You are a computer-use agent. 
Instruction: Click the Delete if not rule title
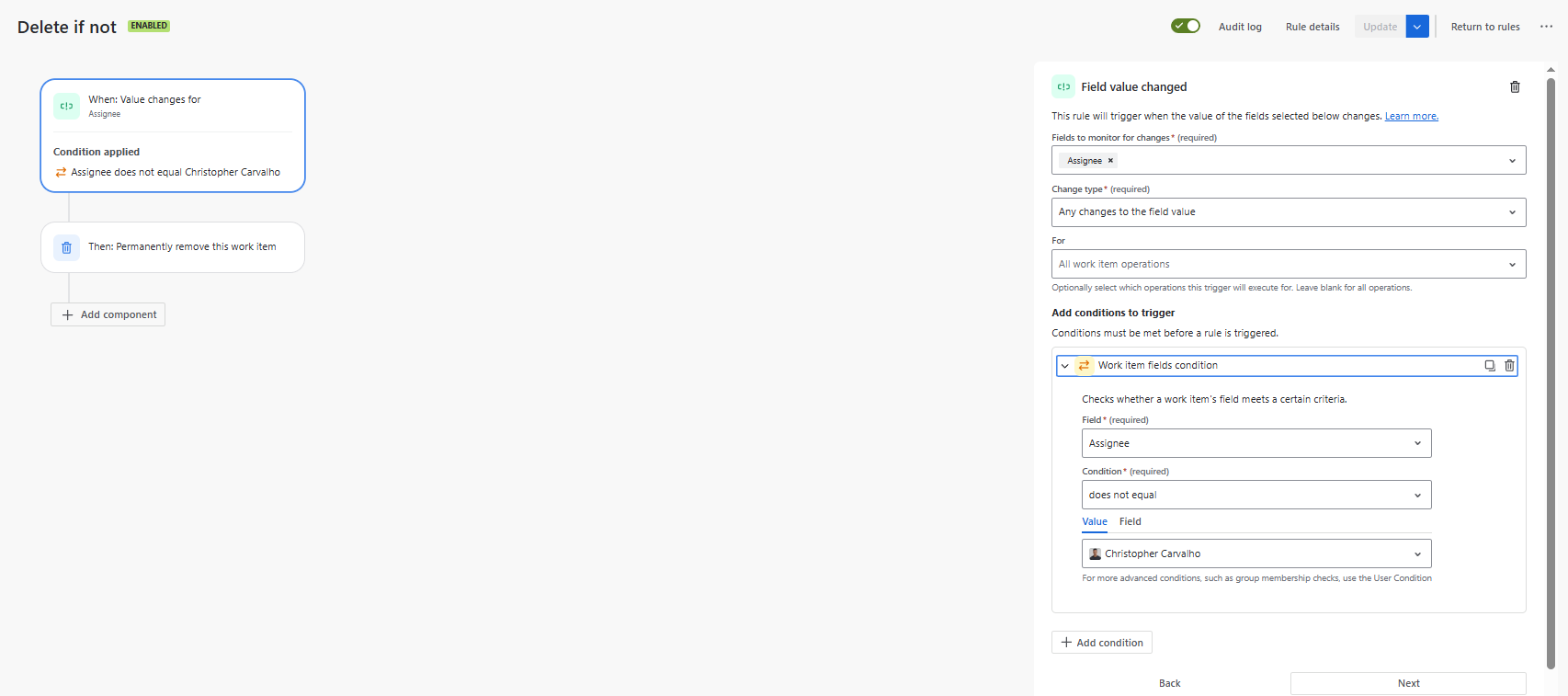[x=67, y=28]
